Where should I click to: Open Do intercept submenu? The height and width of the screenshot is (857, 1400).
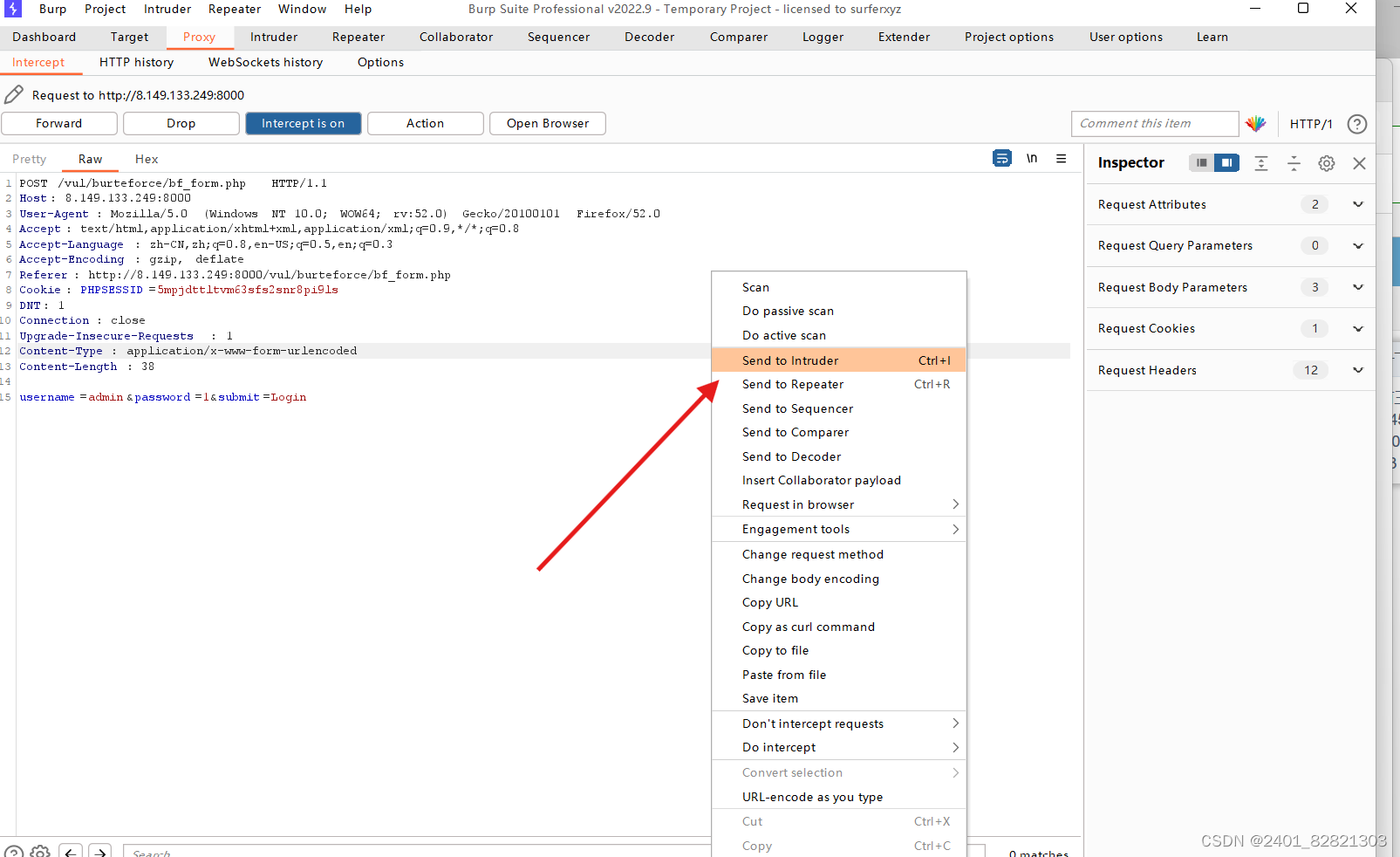(839, 747)
